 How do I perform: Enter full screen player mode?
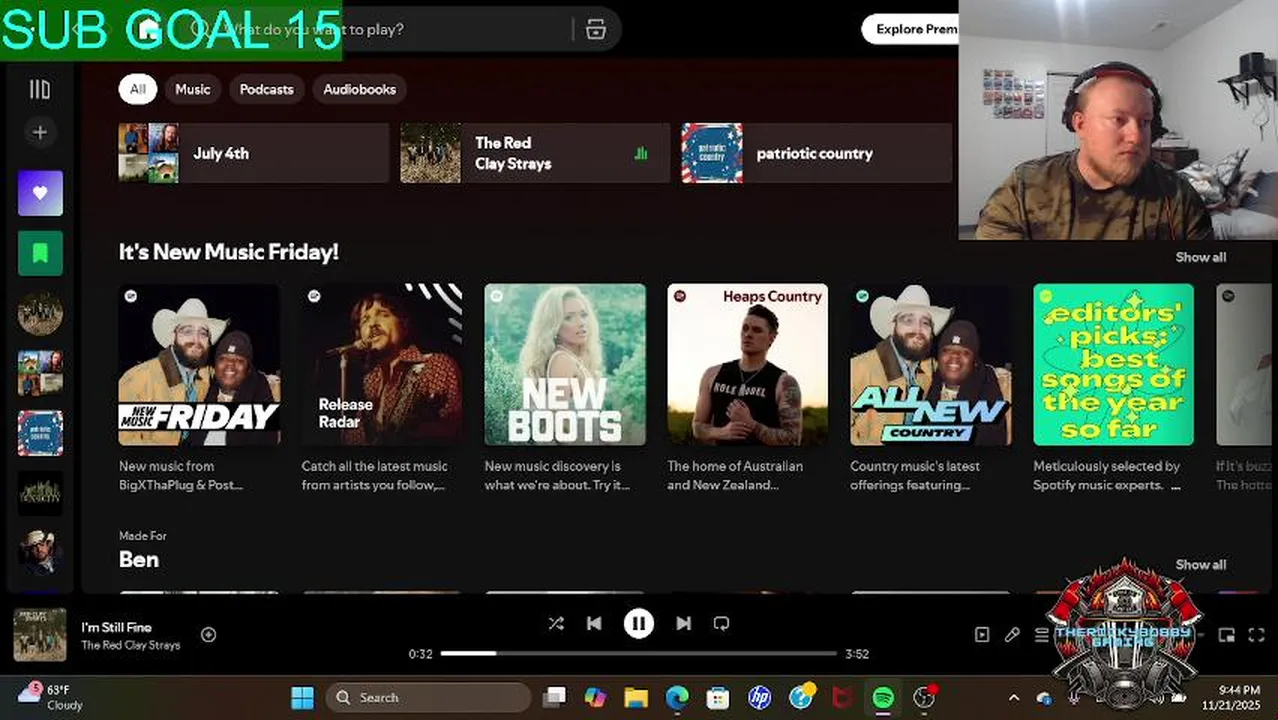(x=1257, y=634)
